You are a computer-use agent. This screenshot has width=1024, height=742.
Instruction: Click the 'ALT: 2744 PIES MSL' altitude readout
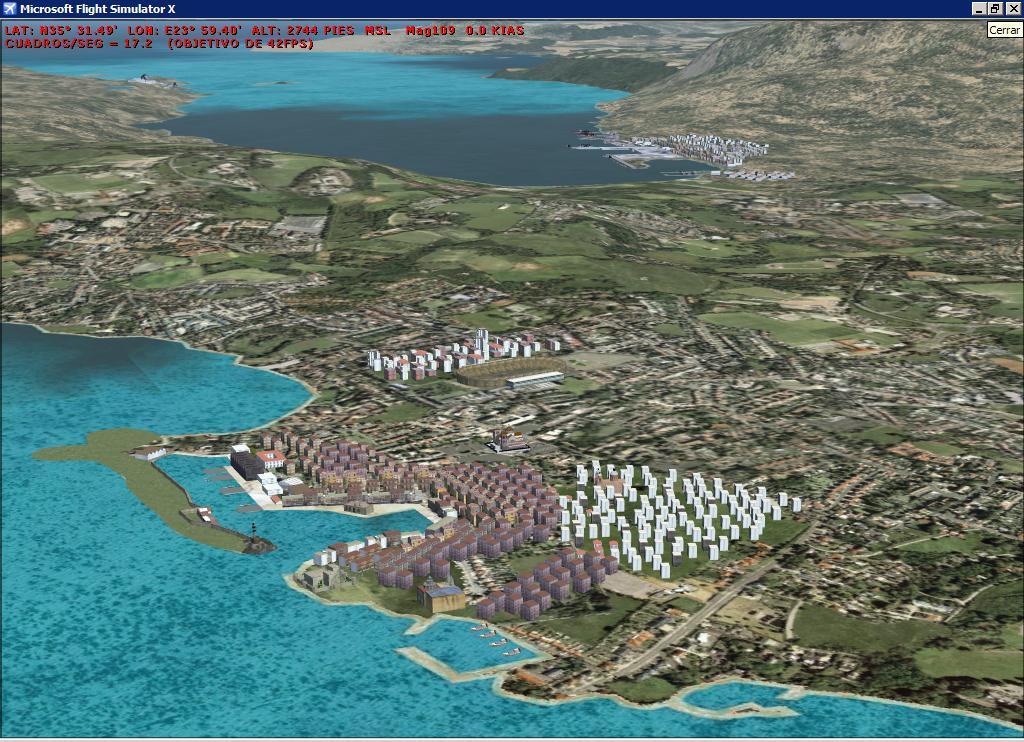click(x=321, y=31)
